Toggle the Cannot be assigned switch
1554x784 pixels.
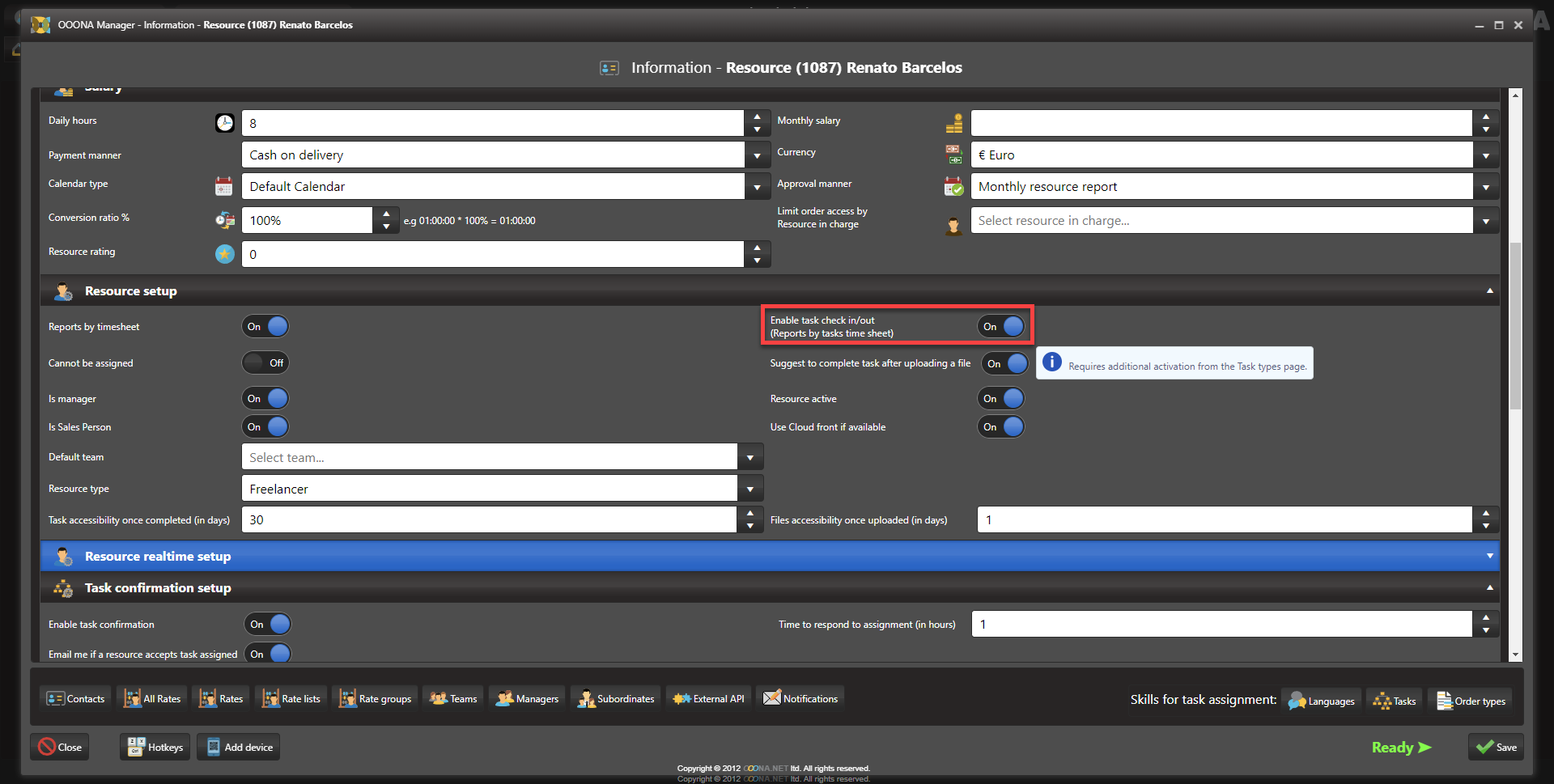(x=265, y=363)
